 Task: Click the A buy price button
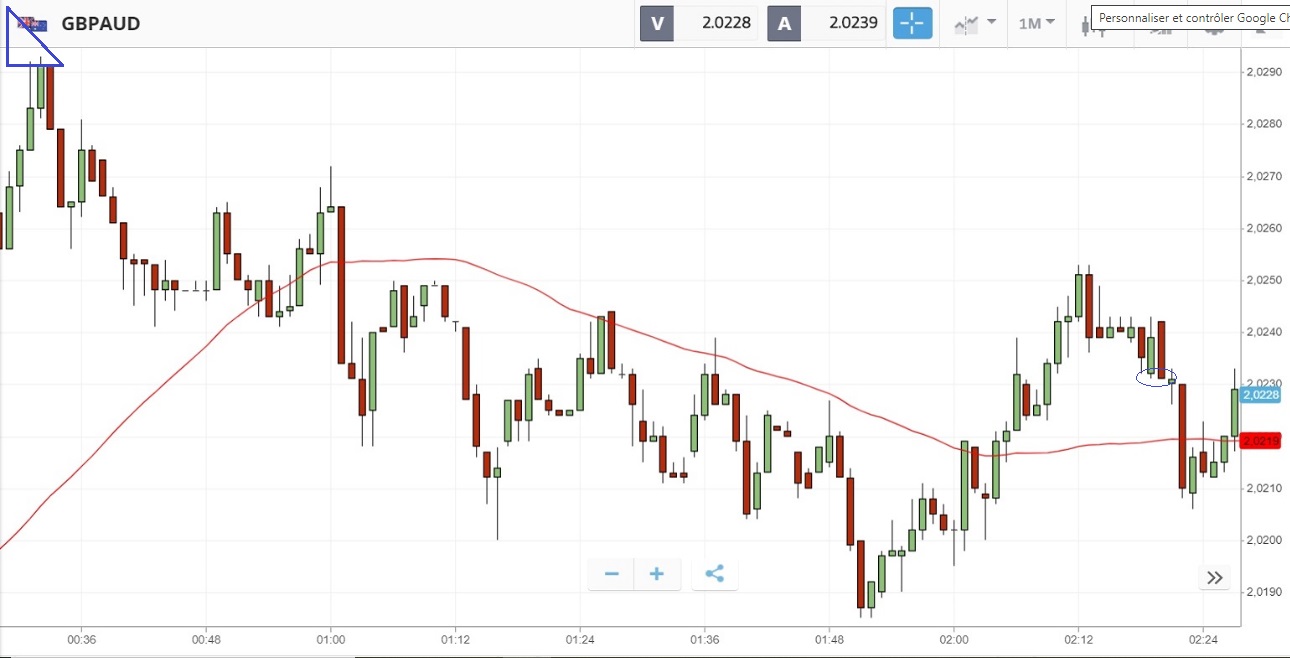click(784, 24)
